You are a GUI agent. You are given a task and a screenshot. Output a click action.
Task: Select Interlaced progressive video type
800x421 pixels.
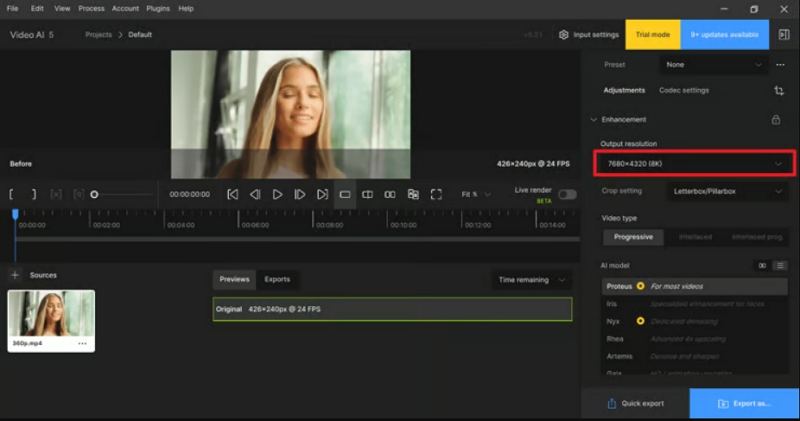pos(757,237)
